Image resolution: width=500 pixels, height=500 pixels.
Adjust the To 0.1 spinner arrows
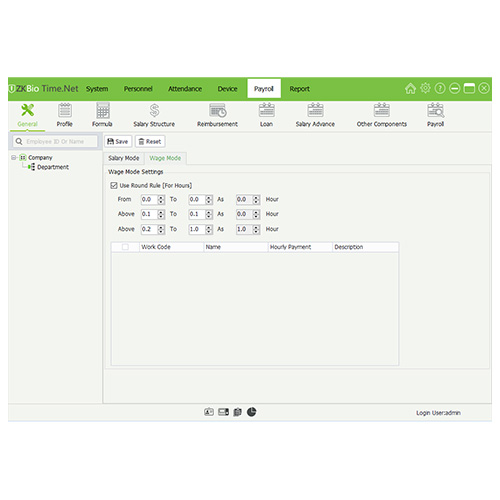coord(209,214)
